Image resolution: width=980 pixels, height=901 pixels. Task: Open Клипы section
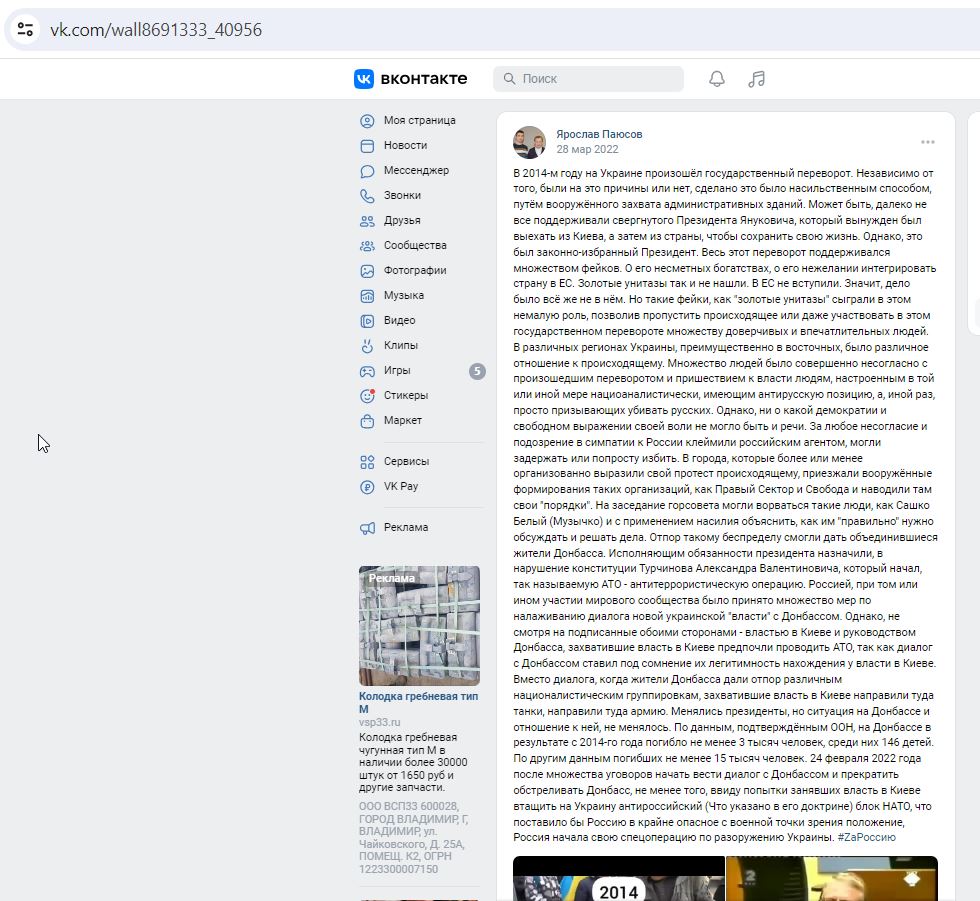point(401,345)
